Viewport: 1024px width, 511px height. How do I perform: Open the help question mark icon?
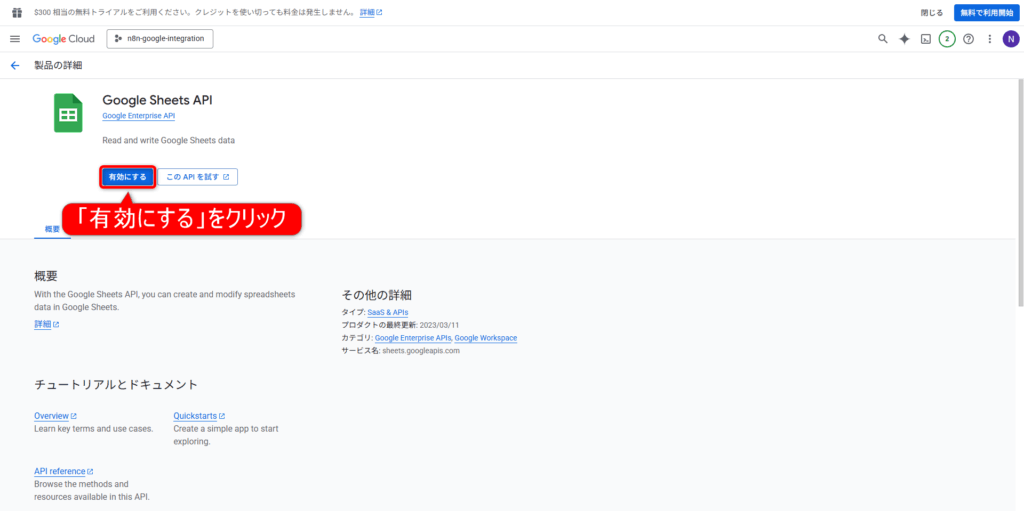(x=968, y=39)
